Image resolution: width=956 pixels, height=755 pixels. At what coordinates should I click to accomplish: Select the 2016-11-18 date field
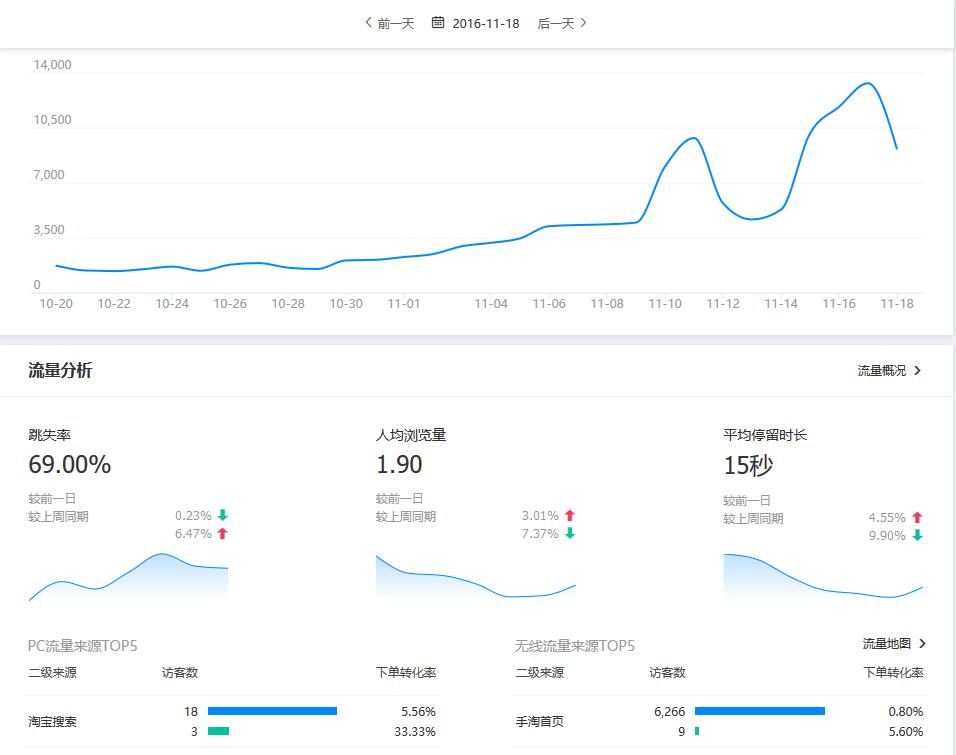(485, 23)
